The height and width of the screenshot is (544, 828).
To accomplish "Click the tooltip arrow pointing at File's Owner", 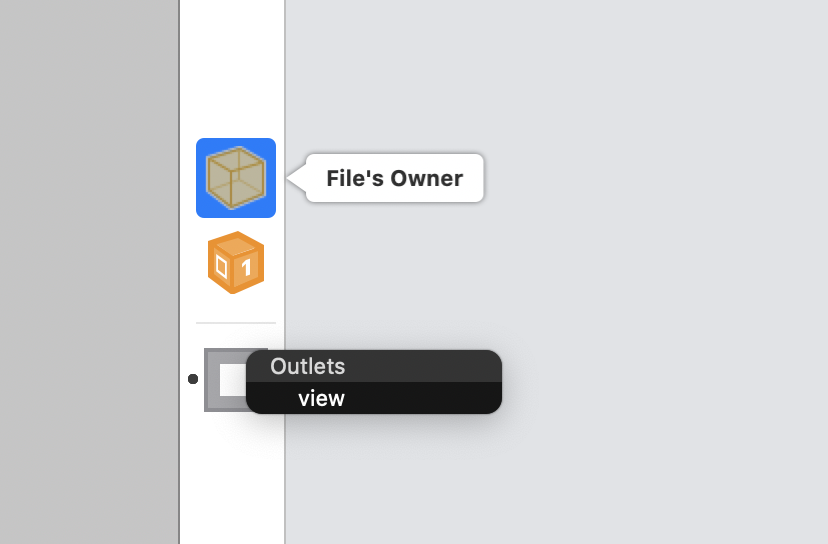I will point(296,178).
